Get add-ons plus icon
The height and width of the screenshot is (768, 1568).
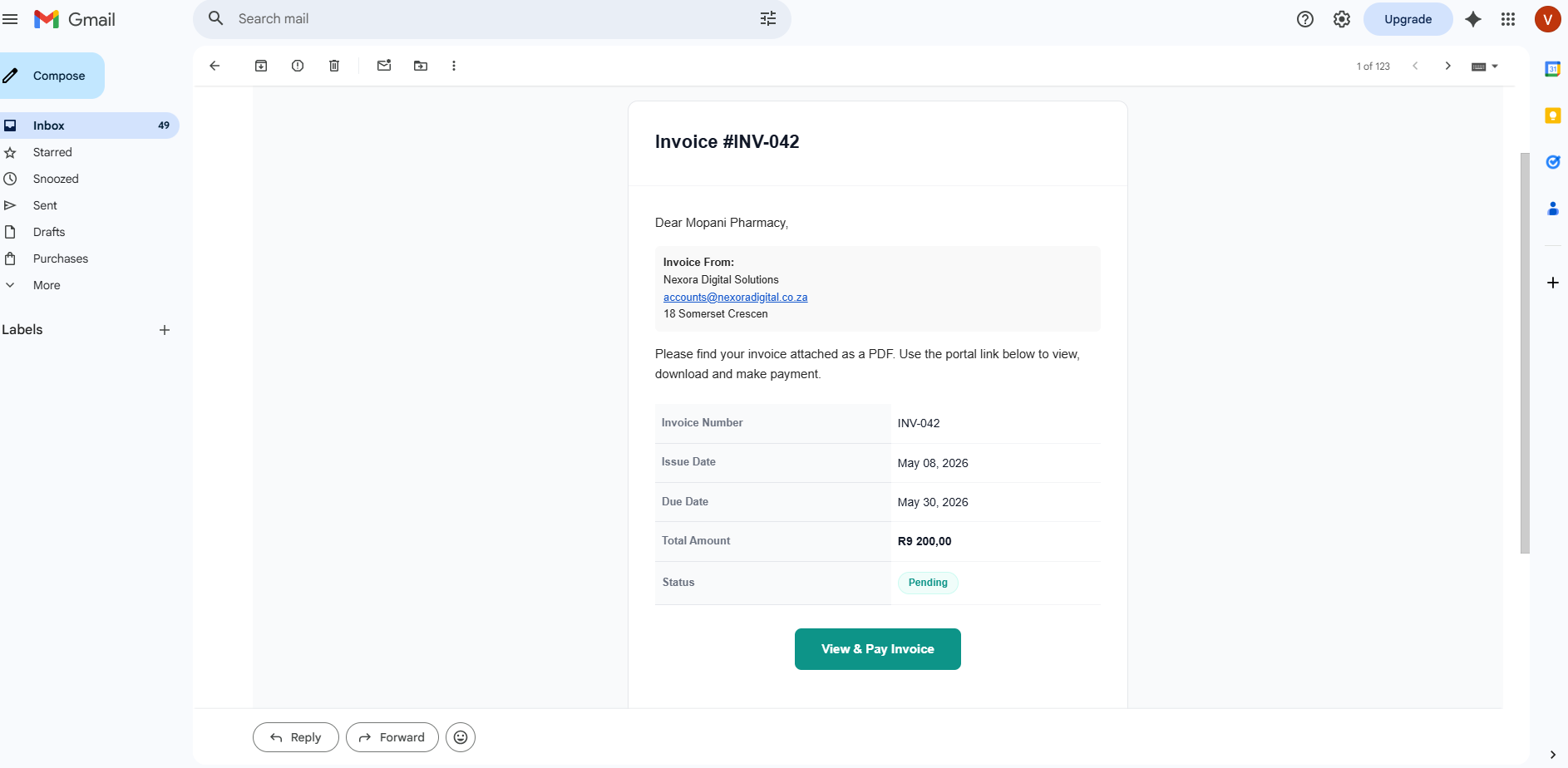[1552, 283]
